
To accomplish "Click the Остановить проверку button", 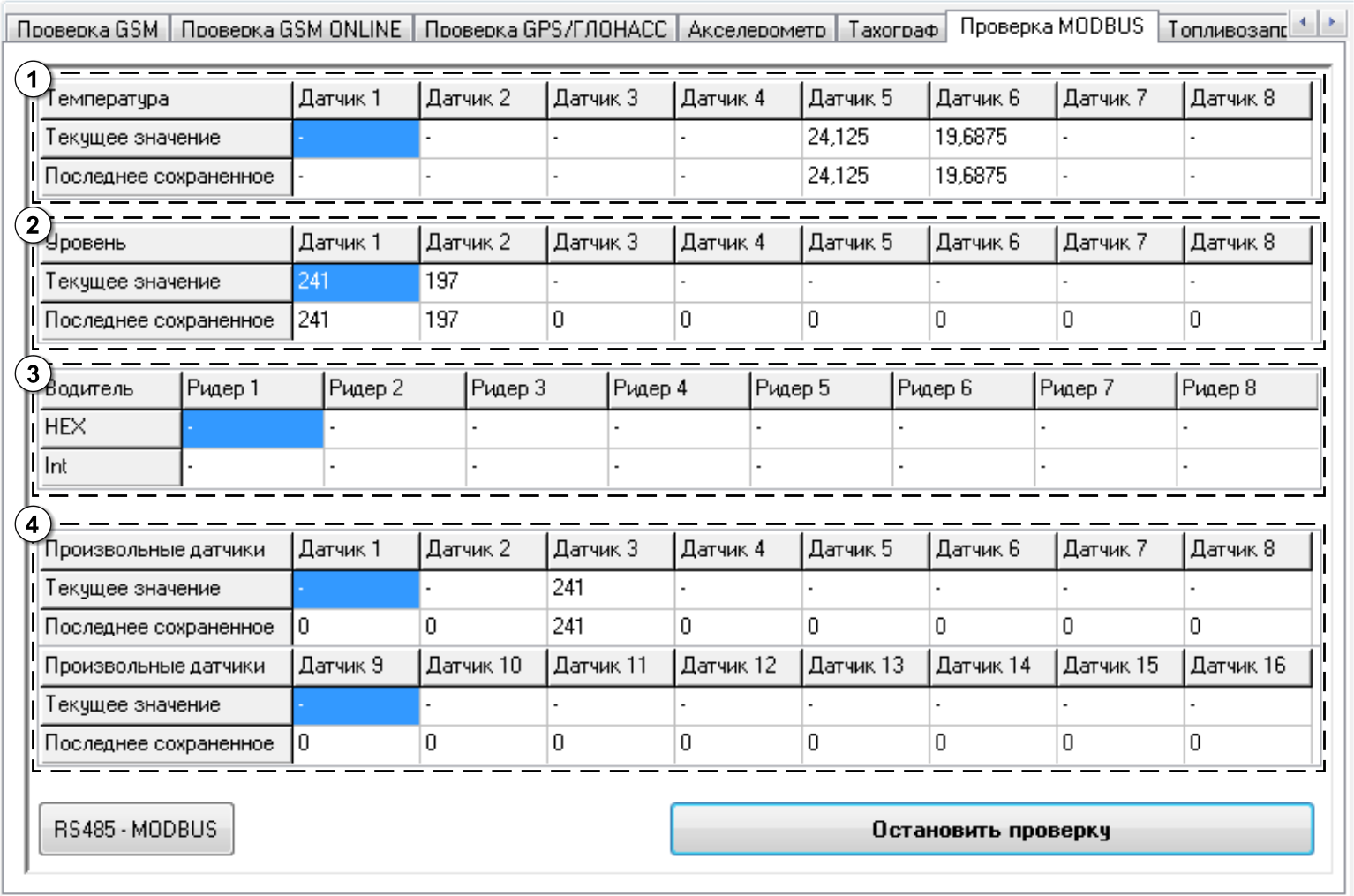I will point(991,829).
